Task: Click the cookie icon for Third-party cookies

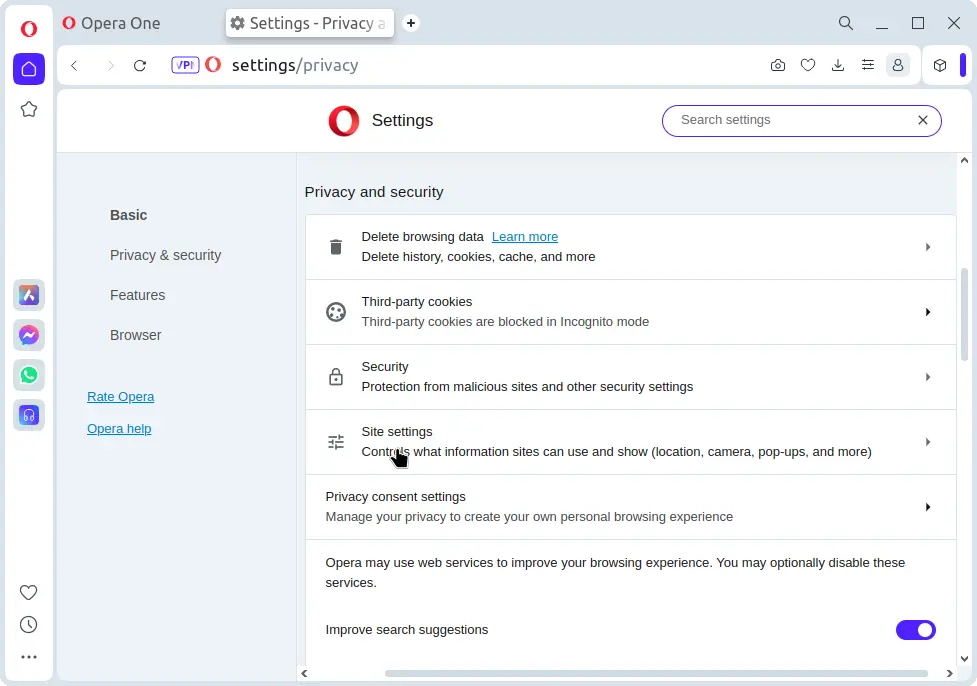Action: (336, 312)
